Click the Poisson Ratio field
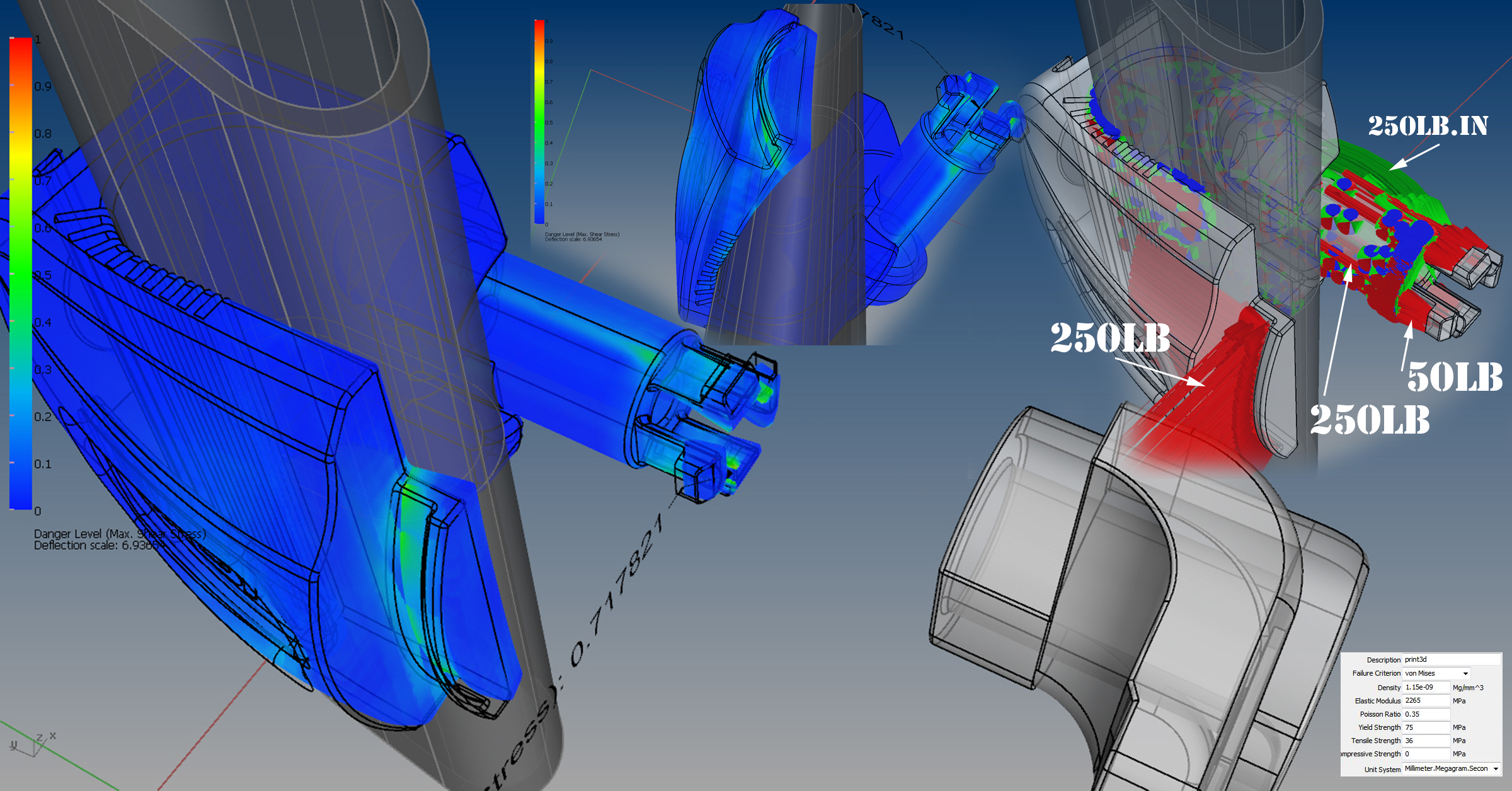1512x791 pixels. pyautogui.click(x=1426, y=714)
